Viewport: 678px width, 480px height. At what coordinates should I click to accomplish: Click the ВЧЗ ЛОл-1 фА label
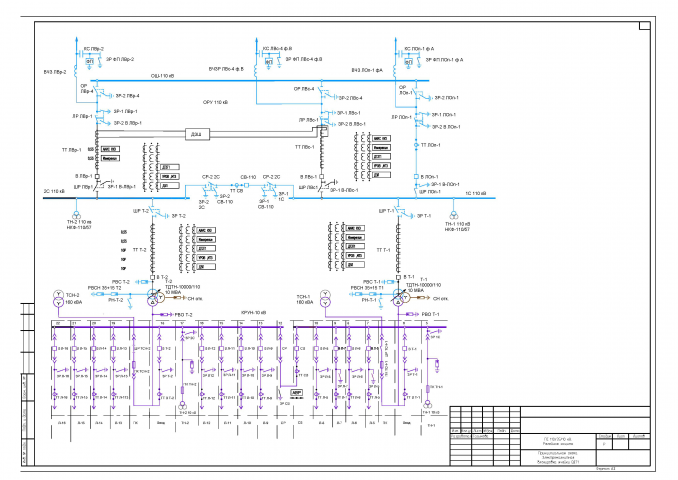coord(367,70)
